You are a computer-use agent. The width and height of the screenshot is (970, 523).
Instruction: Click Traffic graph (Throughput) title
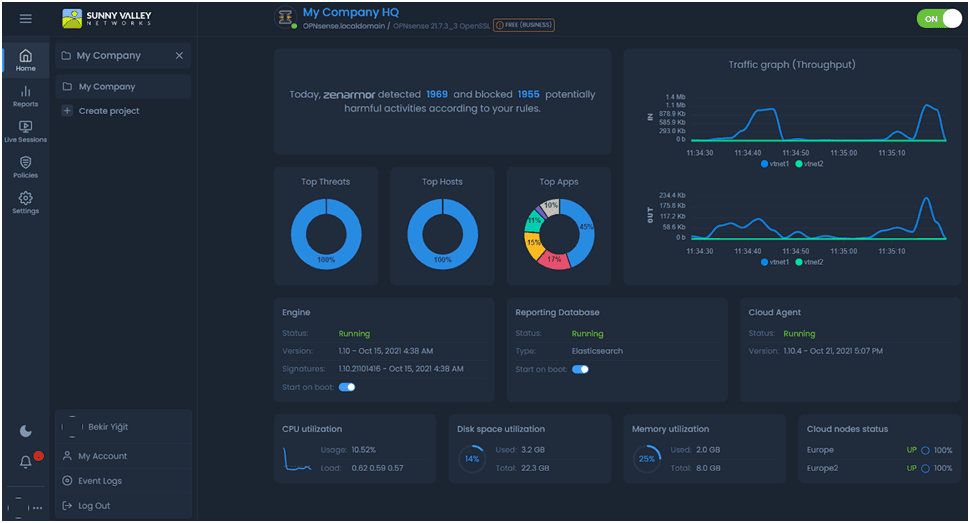click(x=792, y=64)
